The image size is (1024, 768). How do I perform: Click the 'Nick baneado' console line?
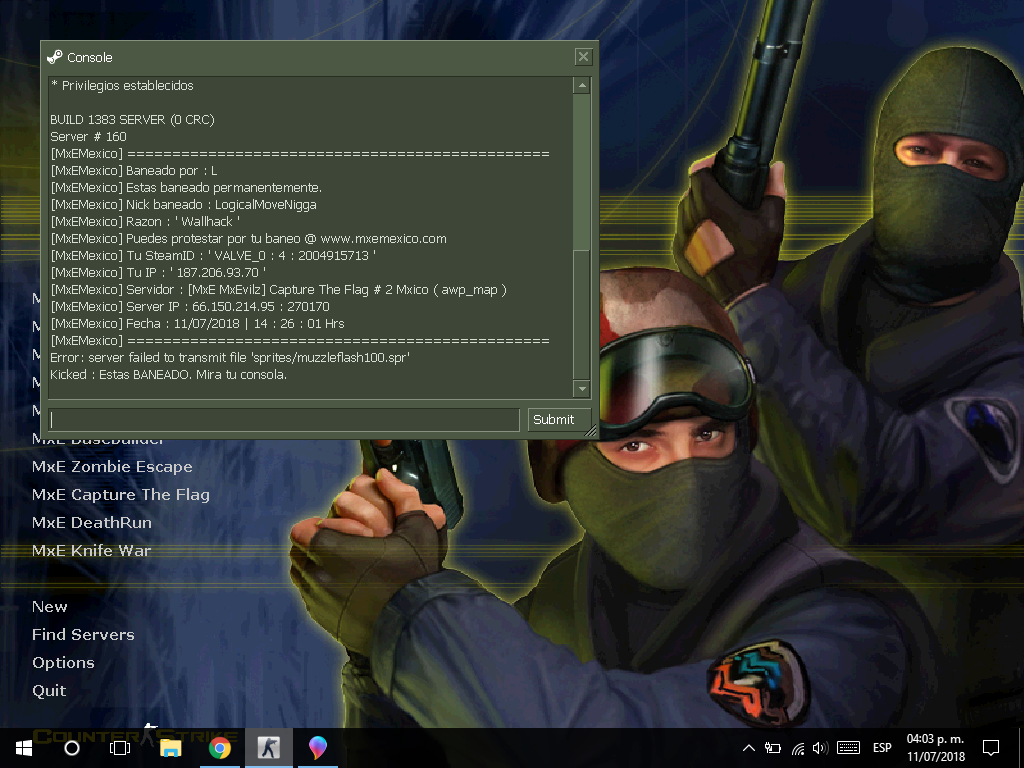(184, 204)
